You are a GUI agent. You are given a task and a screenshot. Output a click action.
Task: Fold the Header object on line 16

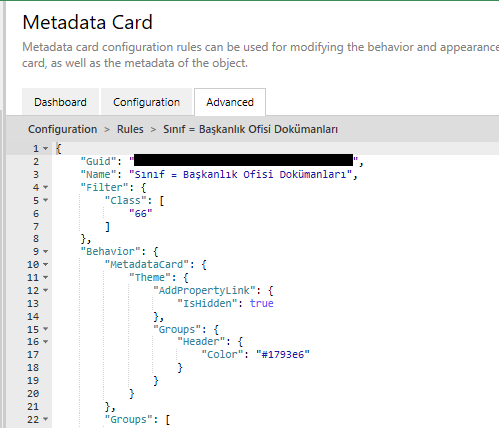point(46,342)
